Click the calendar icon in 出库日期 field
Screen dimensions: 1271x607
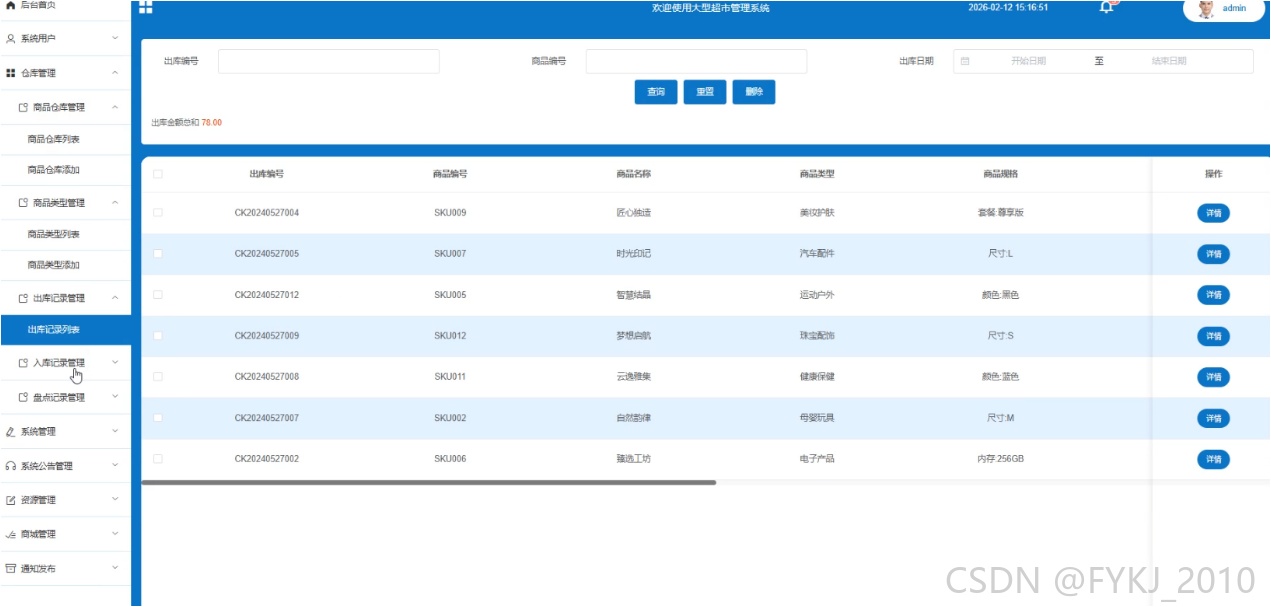(x=965, y=61)
